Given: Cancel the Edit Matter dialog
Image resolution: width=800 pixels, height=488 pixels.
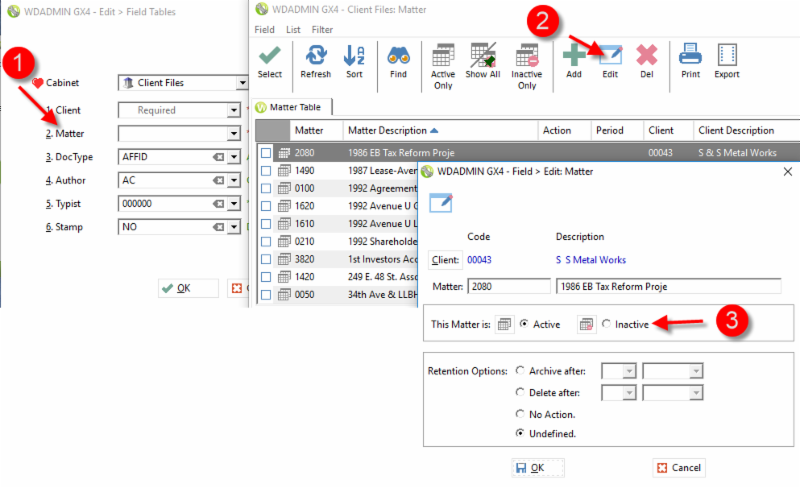Looking at the screenshot, I should (678, 467).
